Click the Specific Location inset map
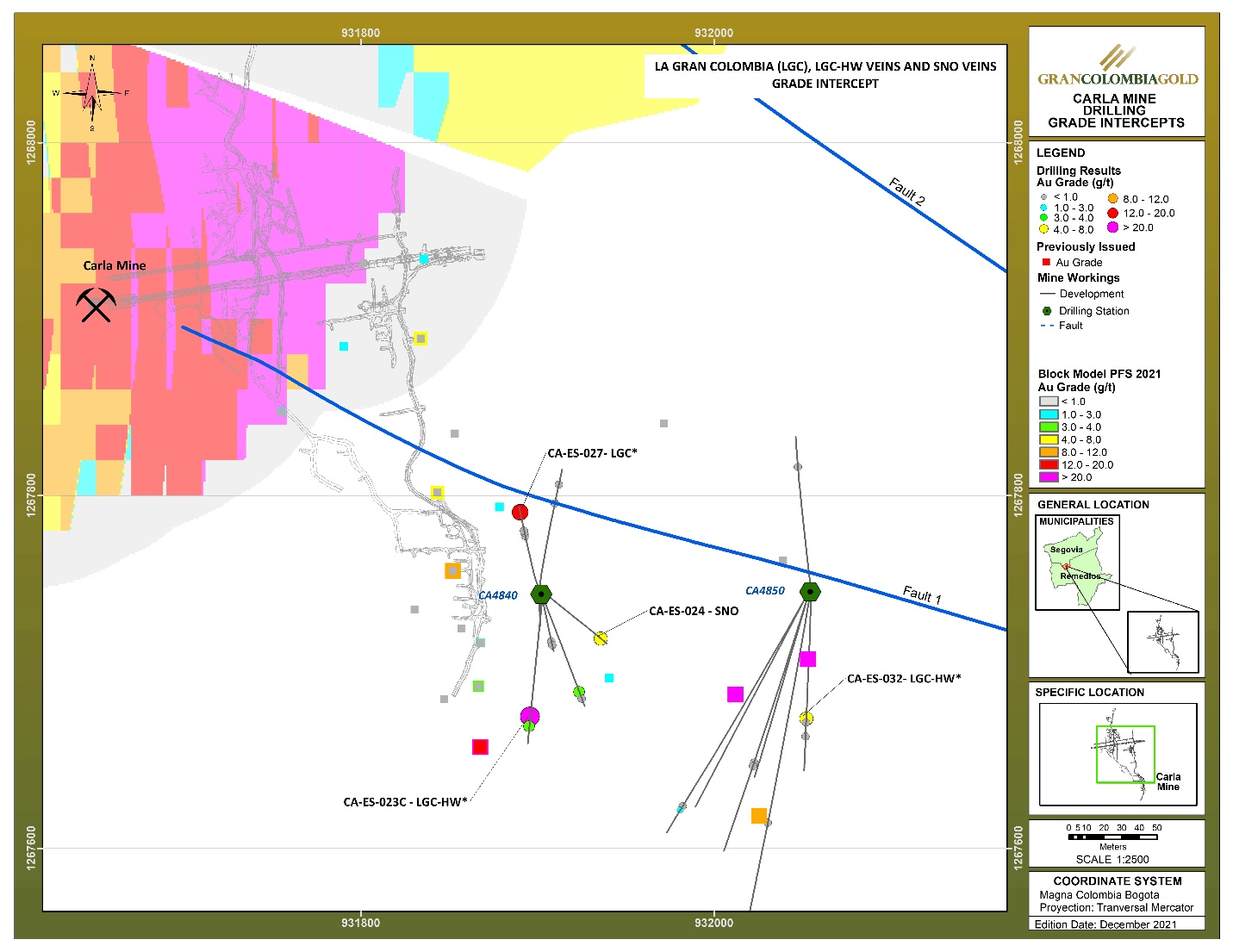1233x952 pixels. [x=1118, y=755]
